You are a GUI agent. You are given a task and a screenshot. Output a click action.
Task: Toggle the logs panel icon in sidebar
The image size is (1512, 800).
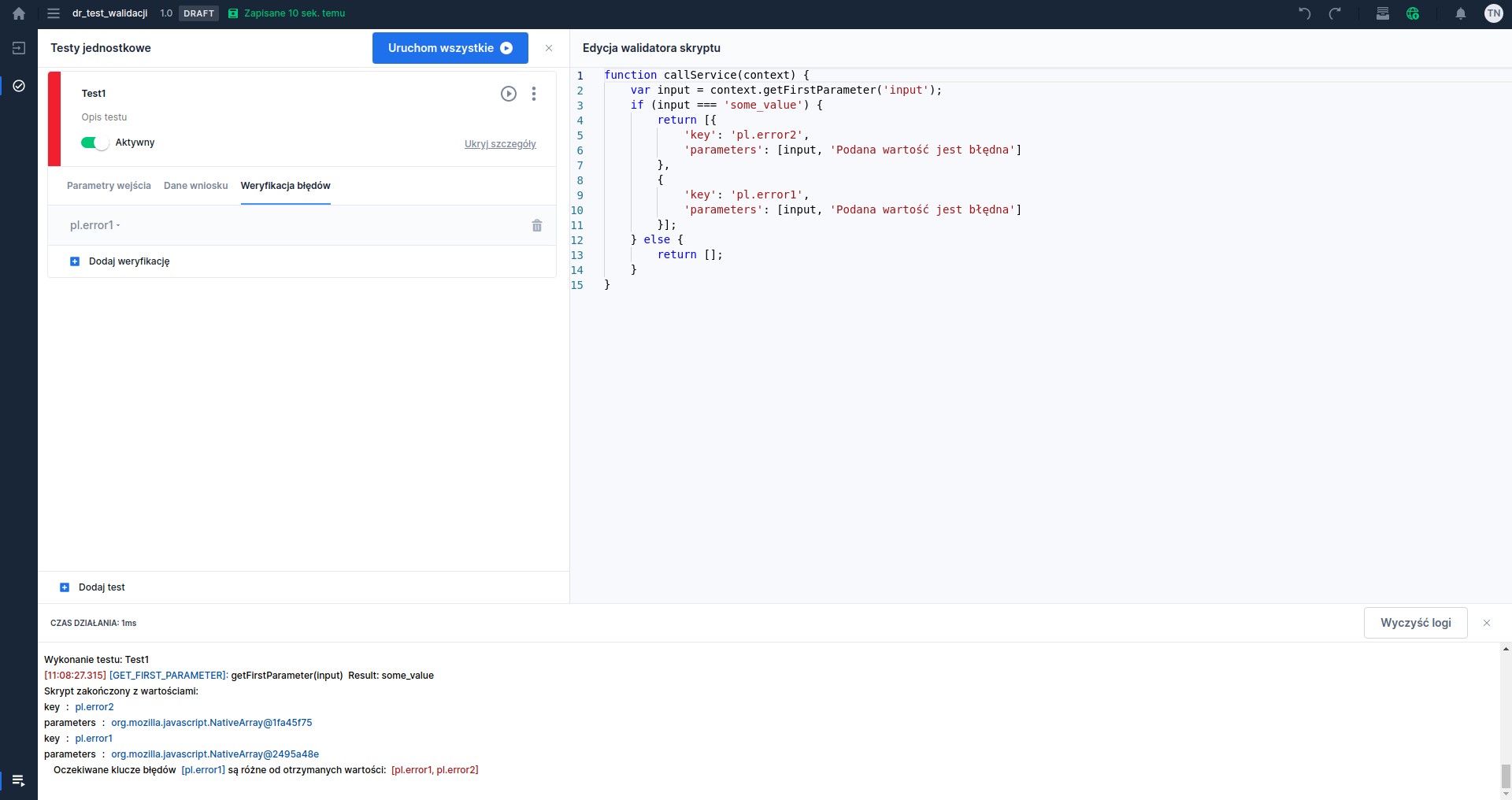pyautogui.click(x=19, y=780)
